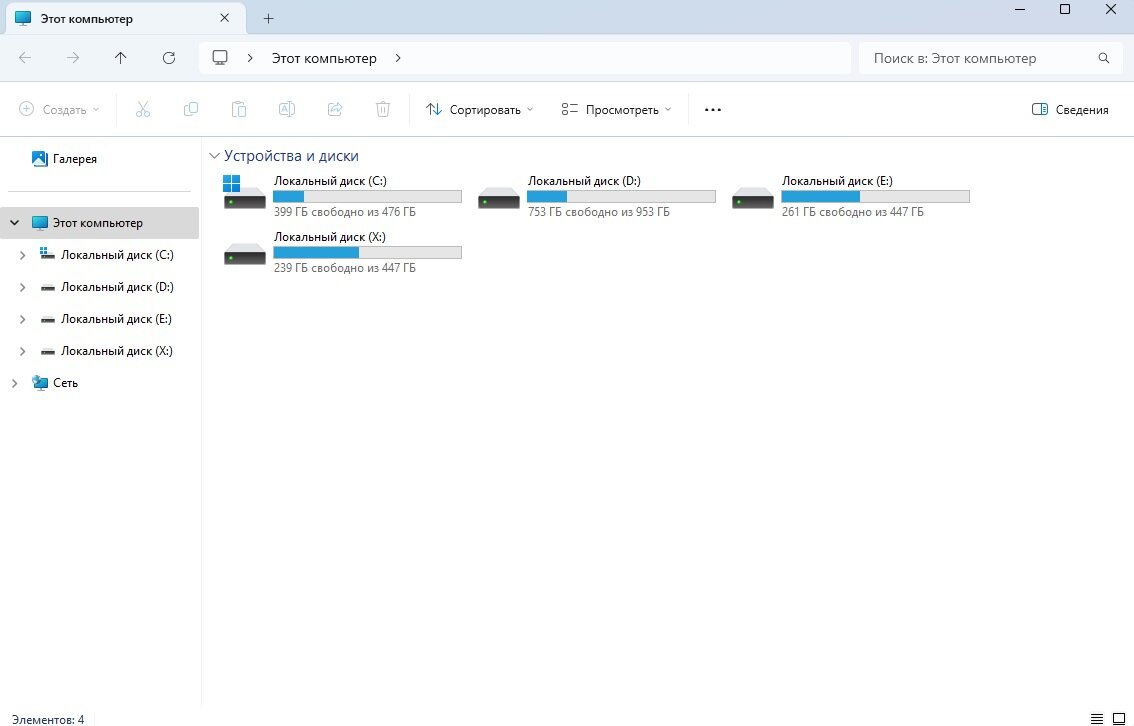1134x726 pixels.
Task: Click text 399 ГБ свободно из 476 ГБ
Action: (x=345, y=212)
